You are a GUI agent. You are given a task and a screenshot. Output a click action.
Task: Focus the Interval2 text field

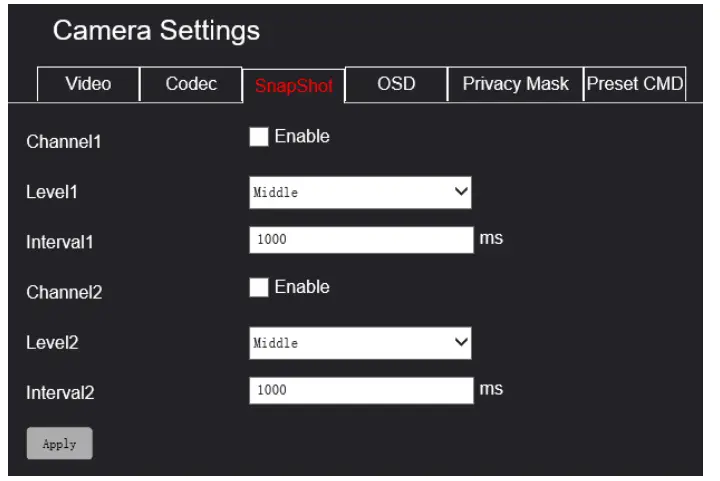coord(360,391)
